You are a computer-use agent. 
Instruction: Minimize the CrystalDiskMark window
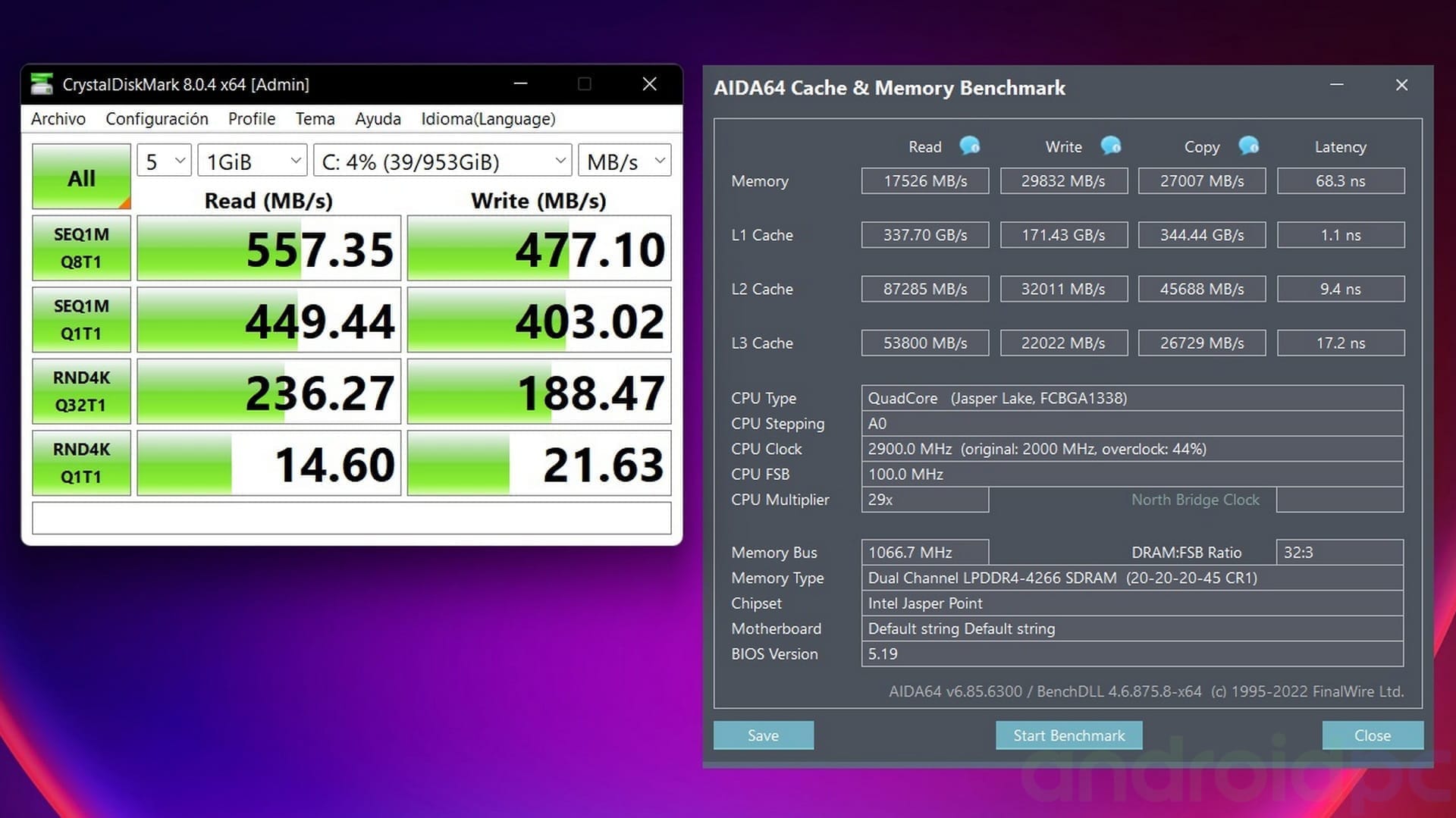tap(520, 84)
